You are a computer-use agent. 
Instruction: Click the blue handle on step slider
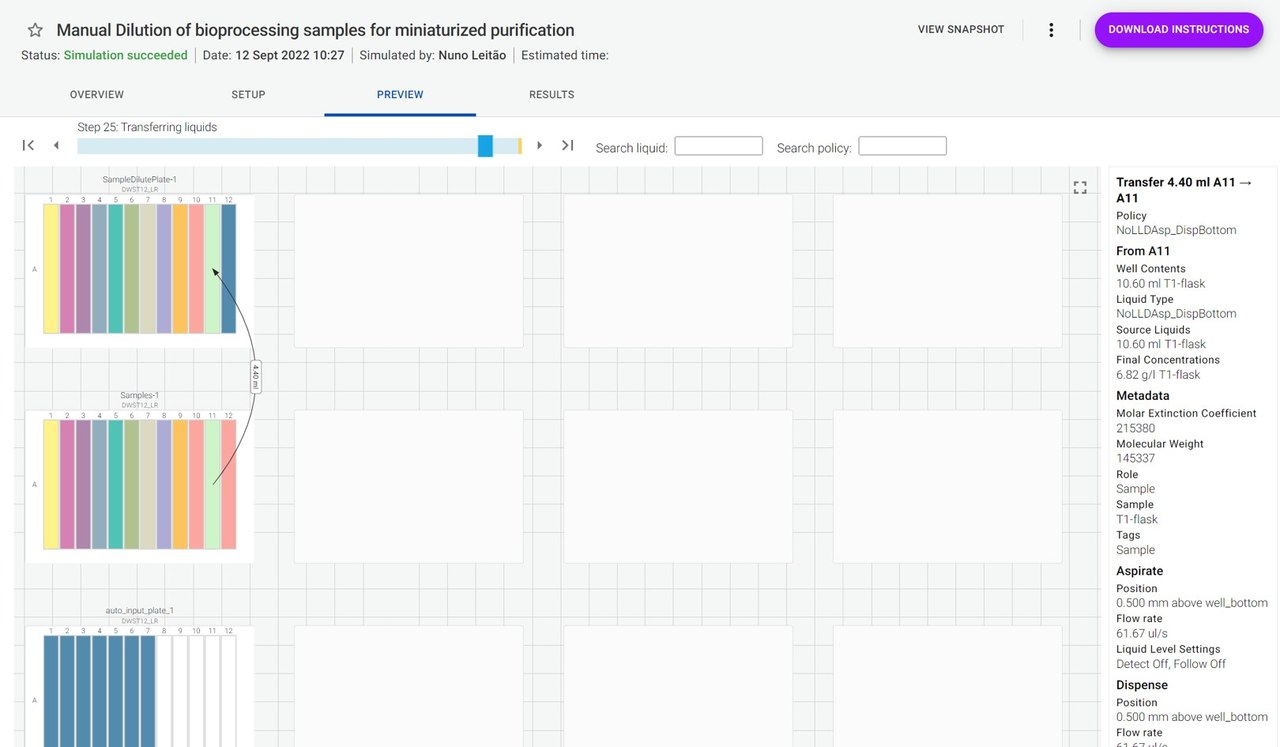pos(485,146)
